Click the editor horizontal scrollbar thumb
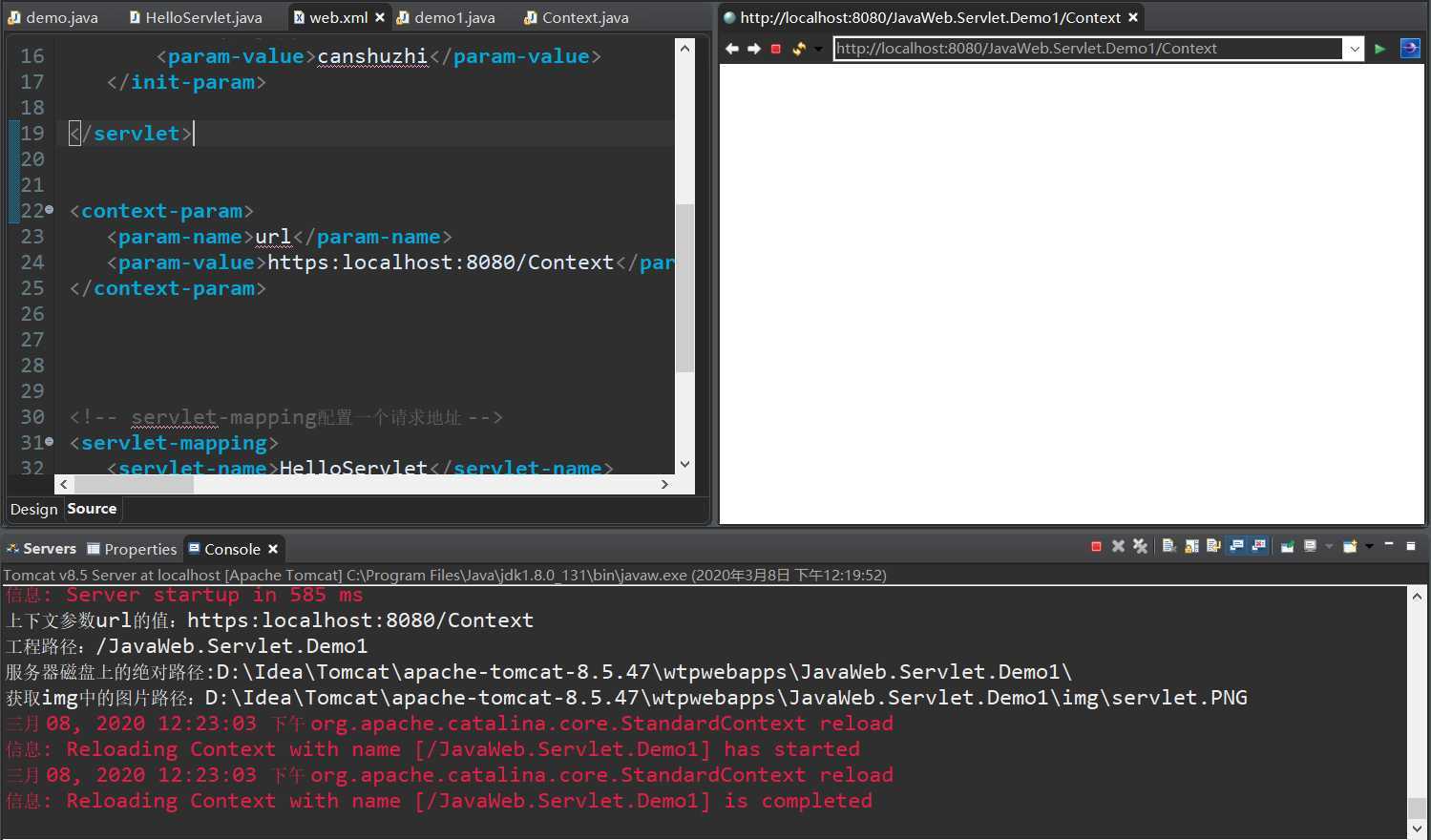This screenshot has width=1431, height=840. [x=134, y=484]
